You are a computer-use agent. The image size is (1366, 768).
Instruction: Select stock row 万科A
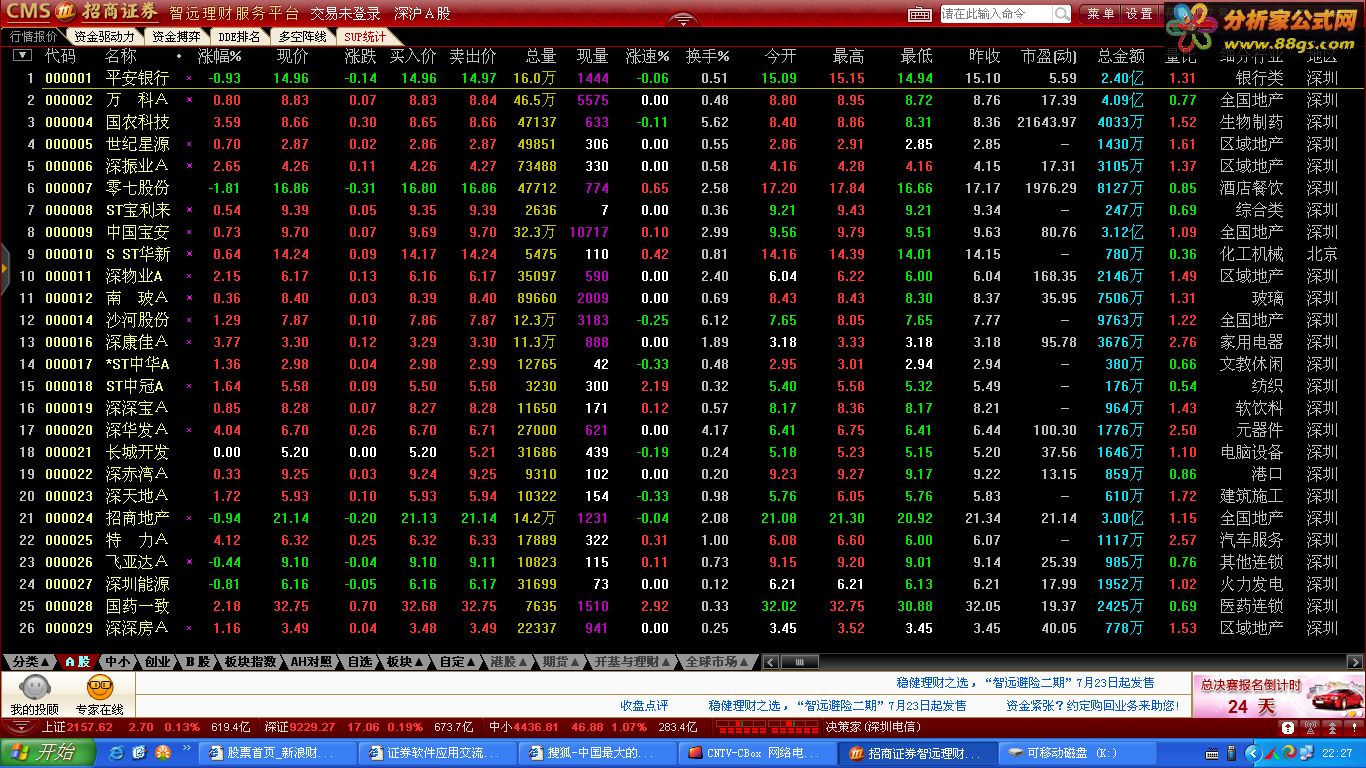point(683,100)
